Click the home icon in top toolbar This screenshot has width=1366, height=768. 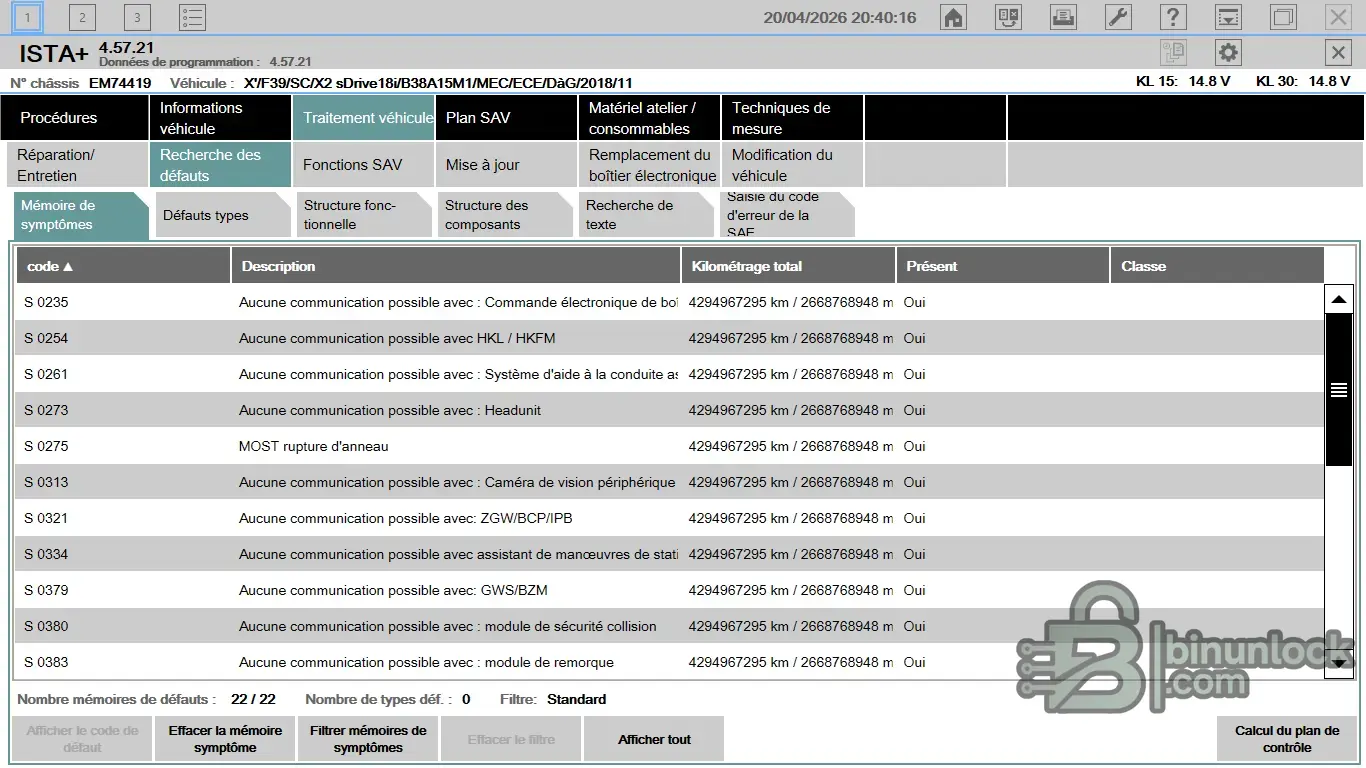click(x=953, y=17)
